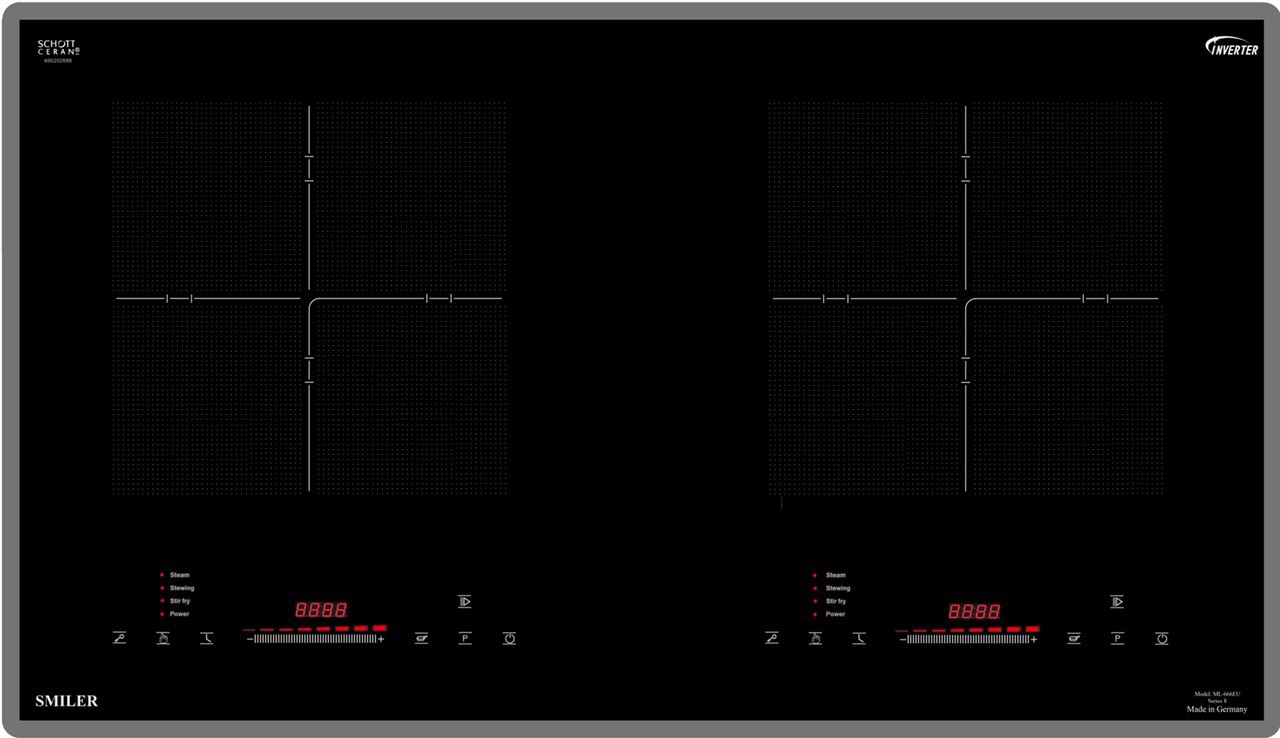Tap the P booster icon on right panel

(x=1117, y=638)
